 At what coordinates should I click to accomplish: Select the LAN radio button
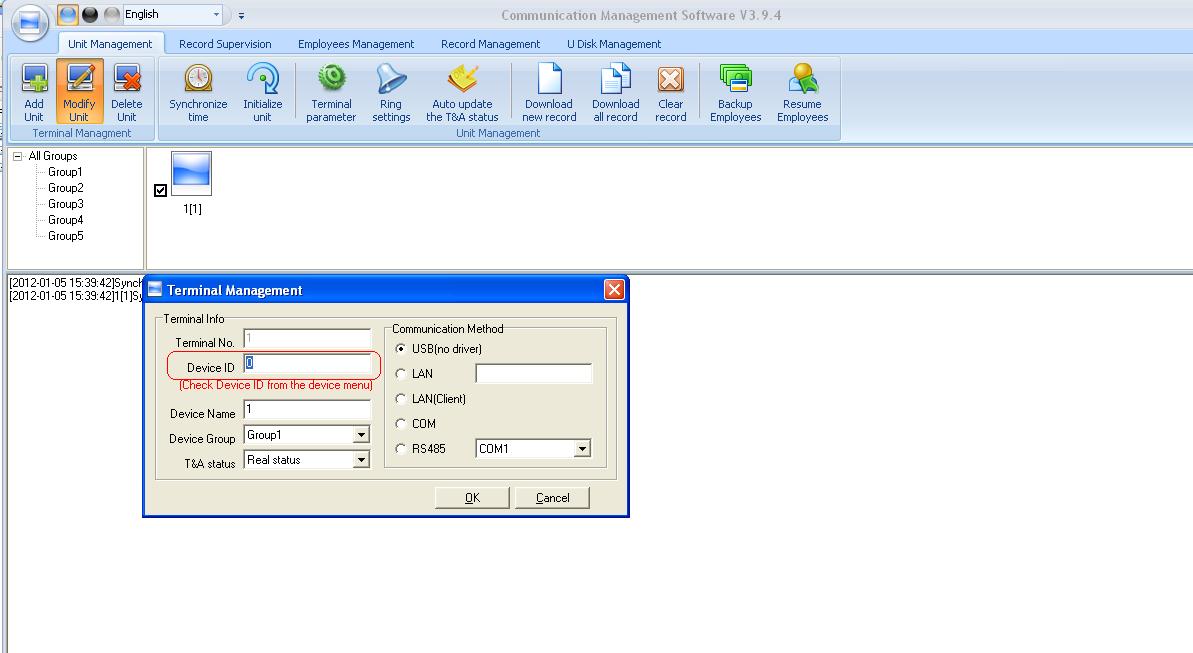point(401,374)
